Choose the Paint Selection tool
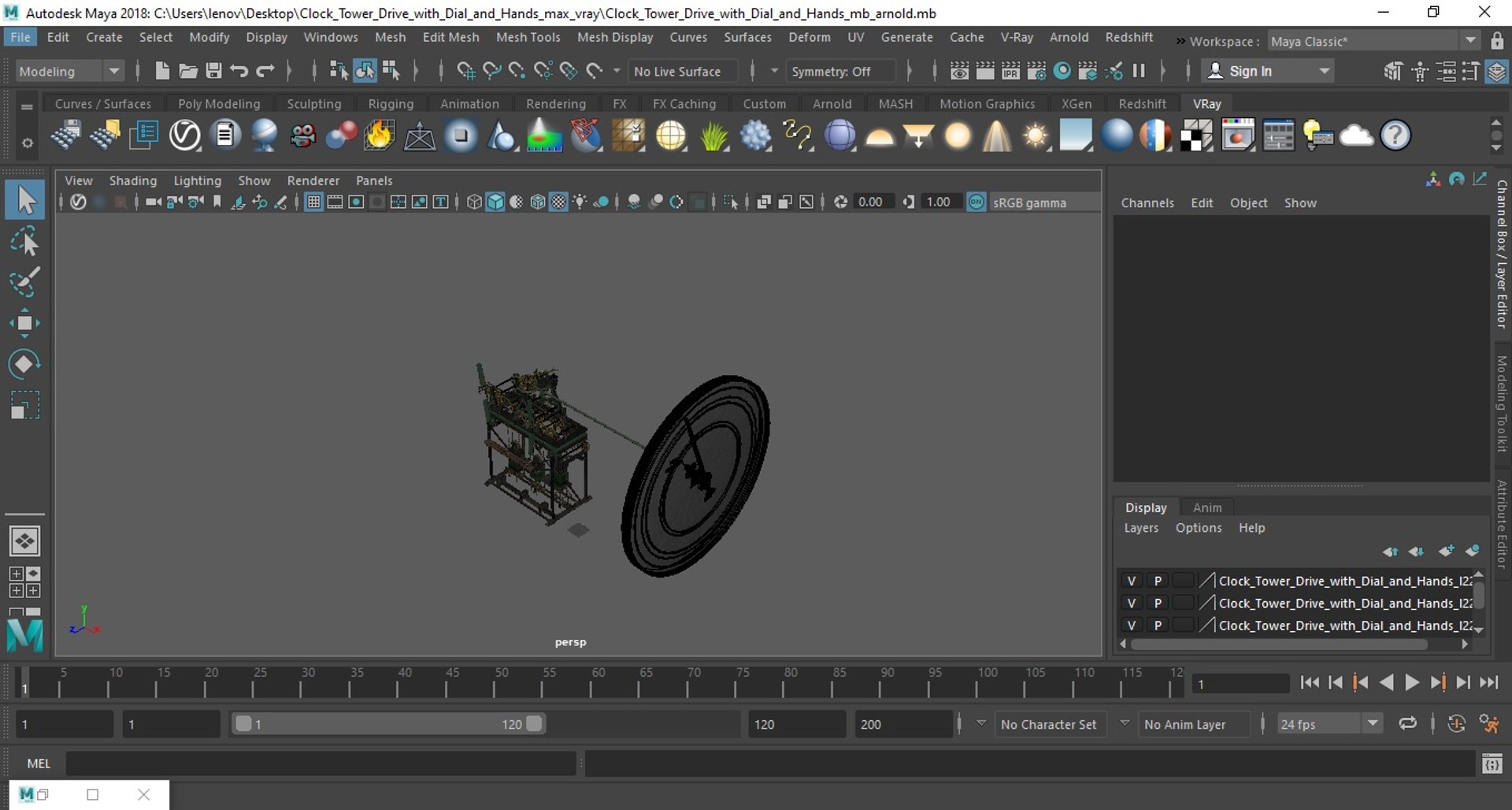 pos(25,282)
